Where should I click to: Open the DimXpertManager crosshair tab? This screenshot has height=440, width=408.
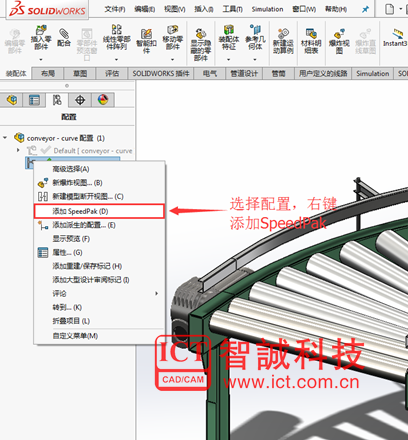point(80,100)
